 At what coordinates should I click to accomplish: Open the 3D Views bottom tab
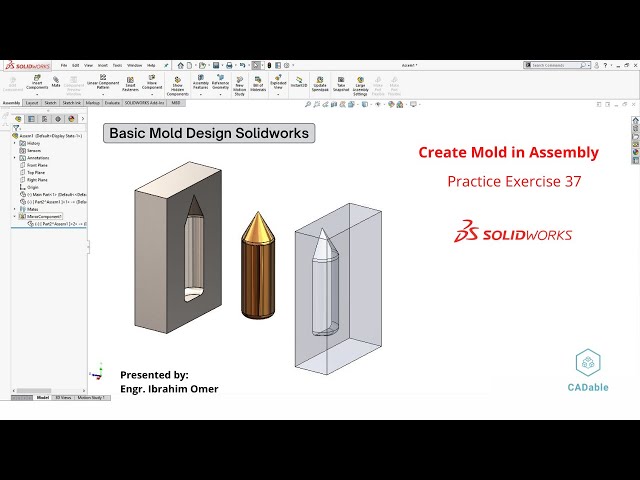click(63, 398)
